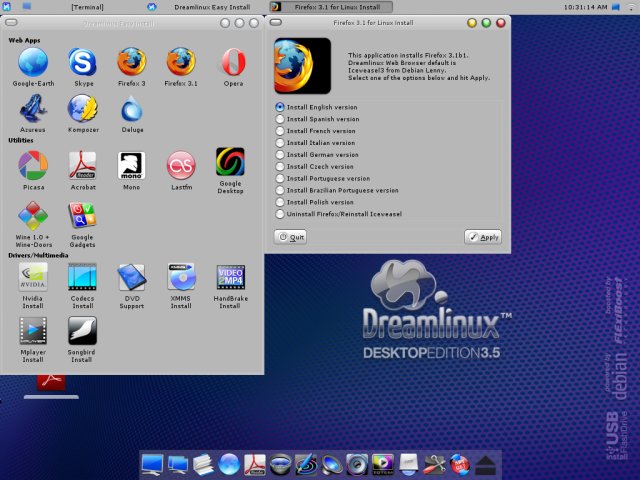Select Install Portuguese version radio button
The height and width of the screenshot is (480, 640).
[x=280, y=178]
